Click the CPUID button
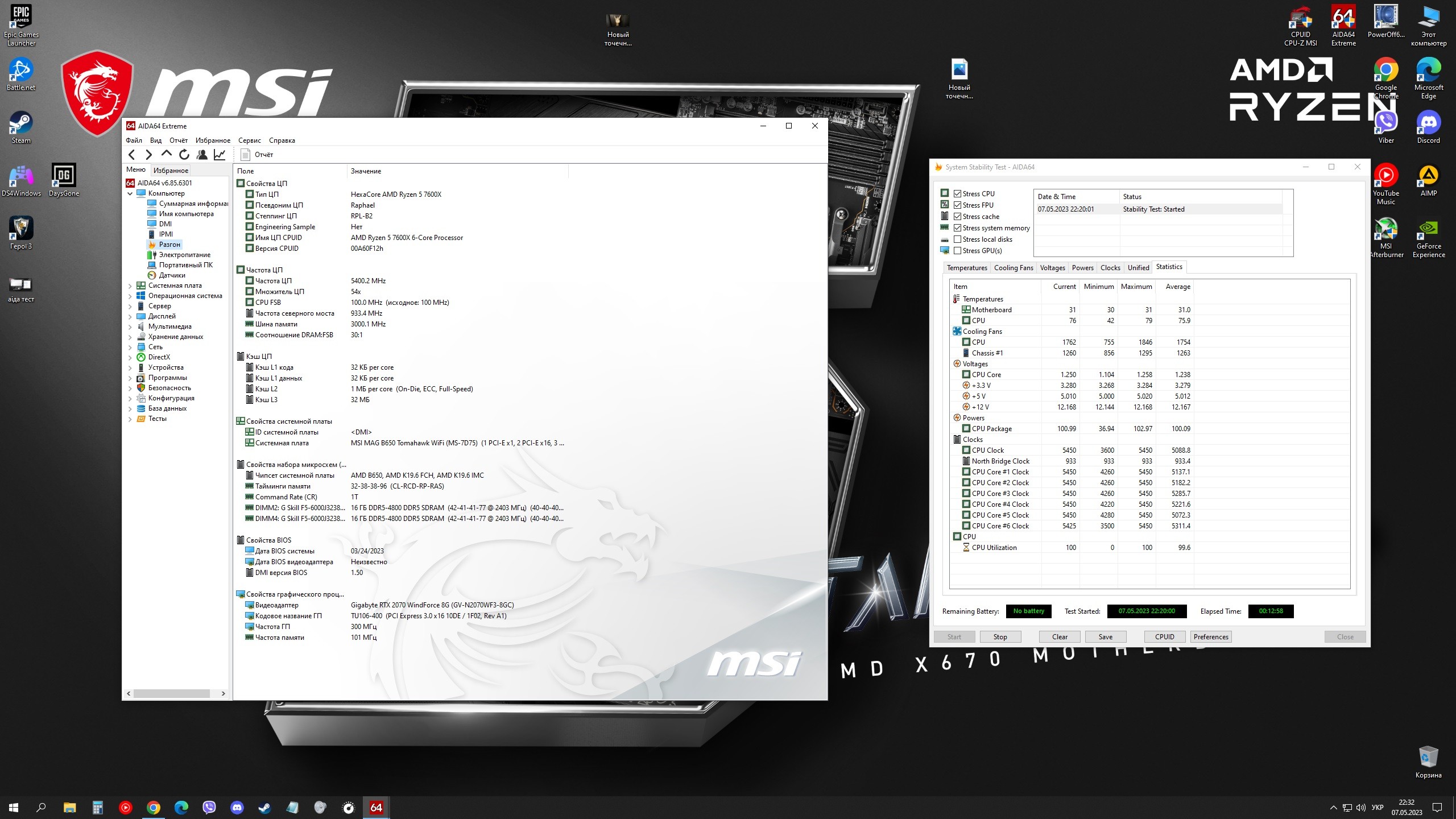Viewport: 1456px width, 819px height. click(x=1164, y=637)
